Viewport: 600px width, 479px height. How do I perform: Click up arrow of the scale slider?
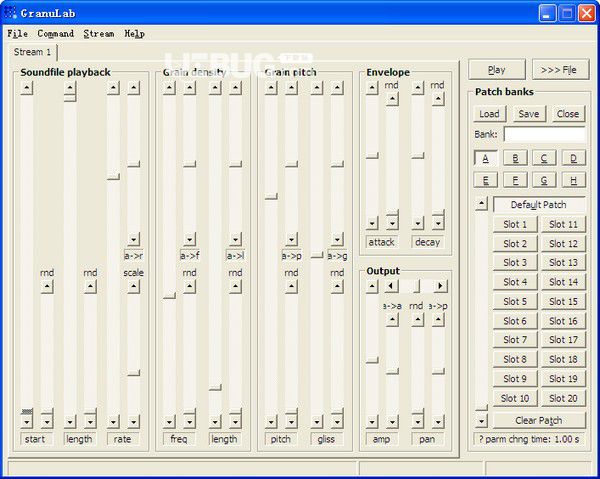tap(134, 287)
